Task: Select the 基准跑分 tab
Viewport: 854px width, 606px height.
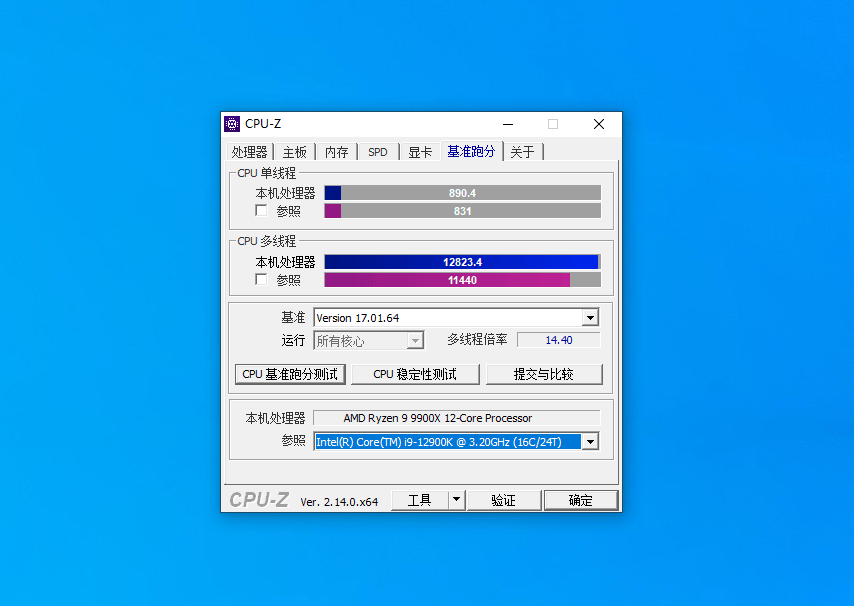Action: pyautogui.click(x=471, y=151)
